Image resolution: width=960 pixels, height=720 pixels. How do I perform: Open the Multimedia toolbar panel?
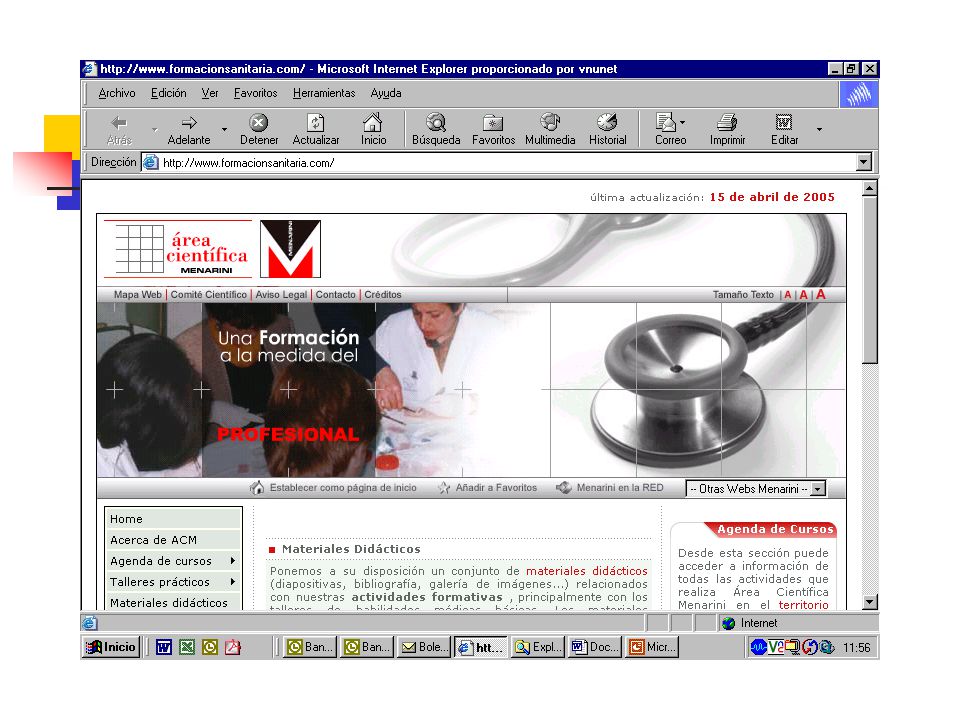(x=550, y=130)
